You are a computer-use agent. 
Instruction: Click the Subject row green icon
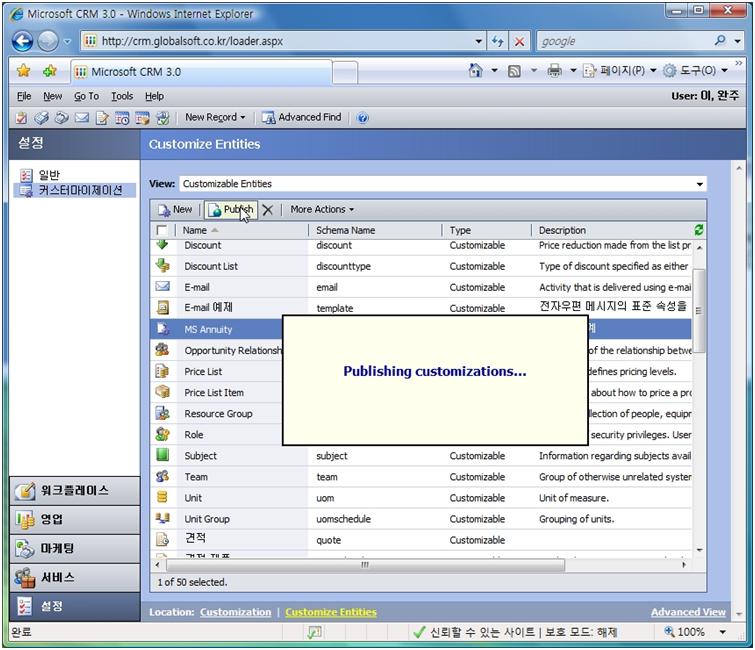pyautogui.click(x=163, y=455)
